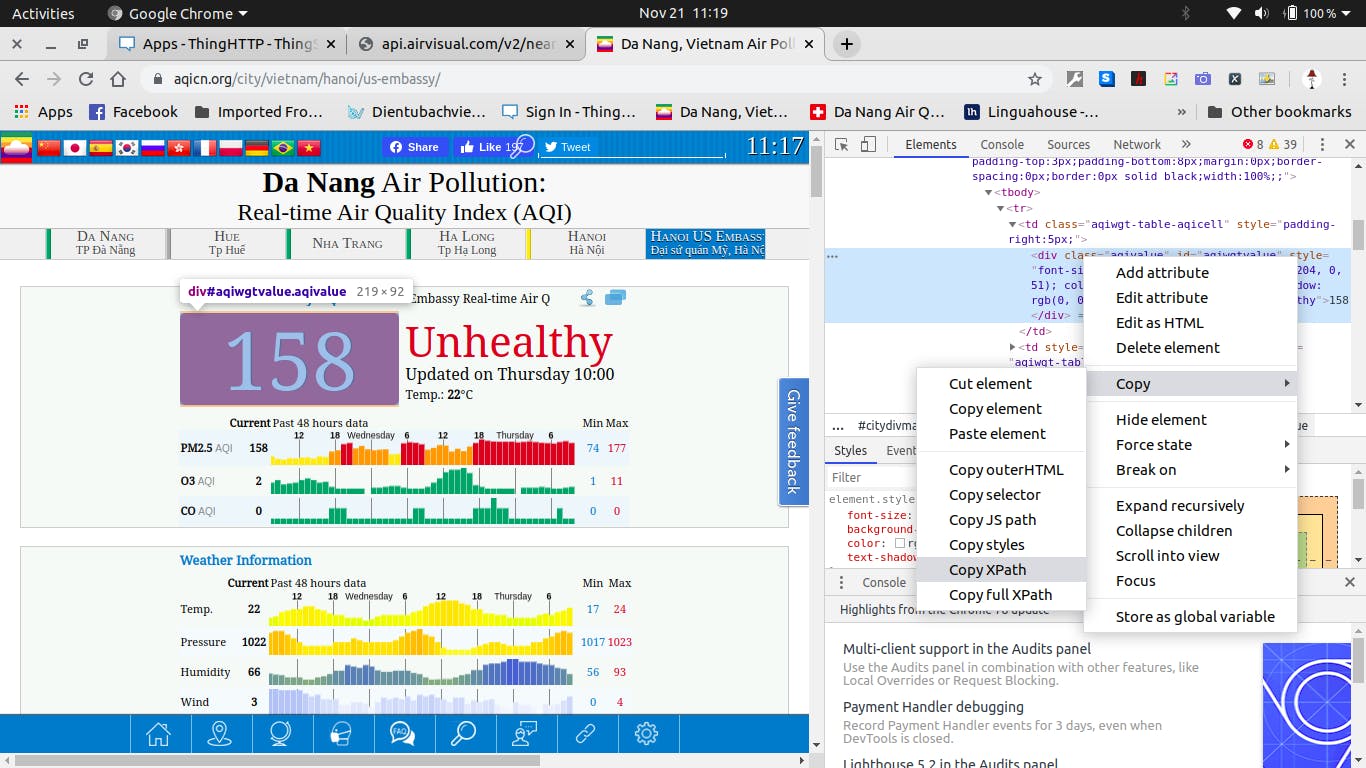The image size is (1366, 768).
Task: Open the person speech-bubble contact icon
Action: tap(524, 734)
